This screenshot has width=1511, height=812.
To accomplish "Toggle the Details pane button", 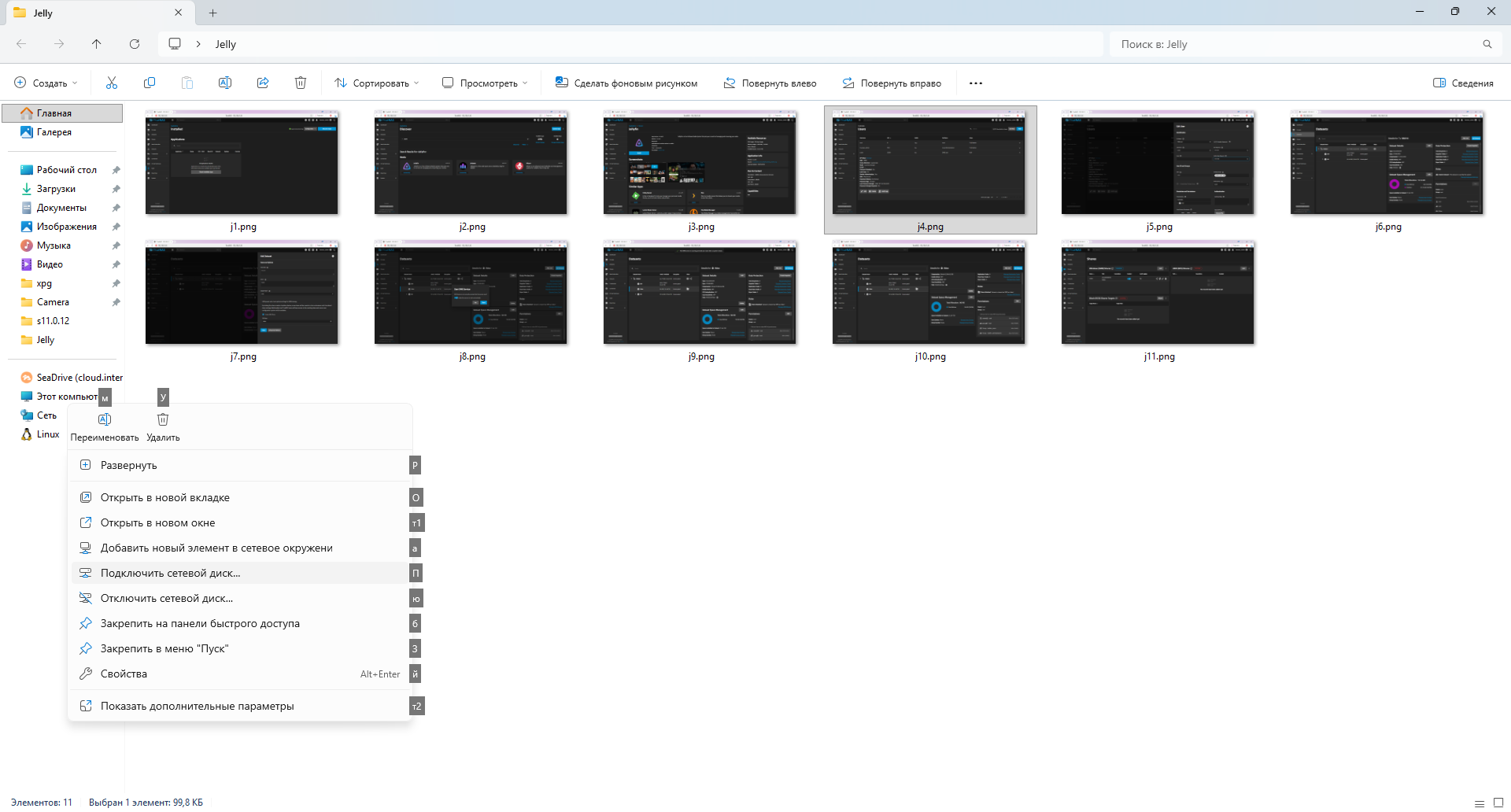I will 1463,83.
